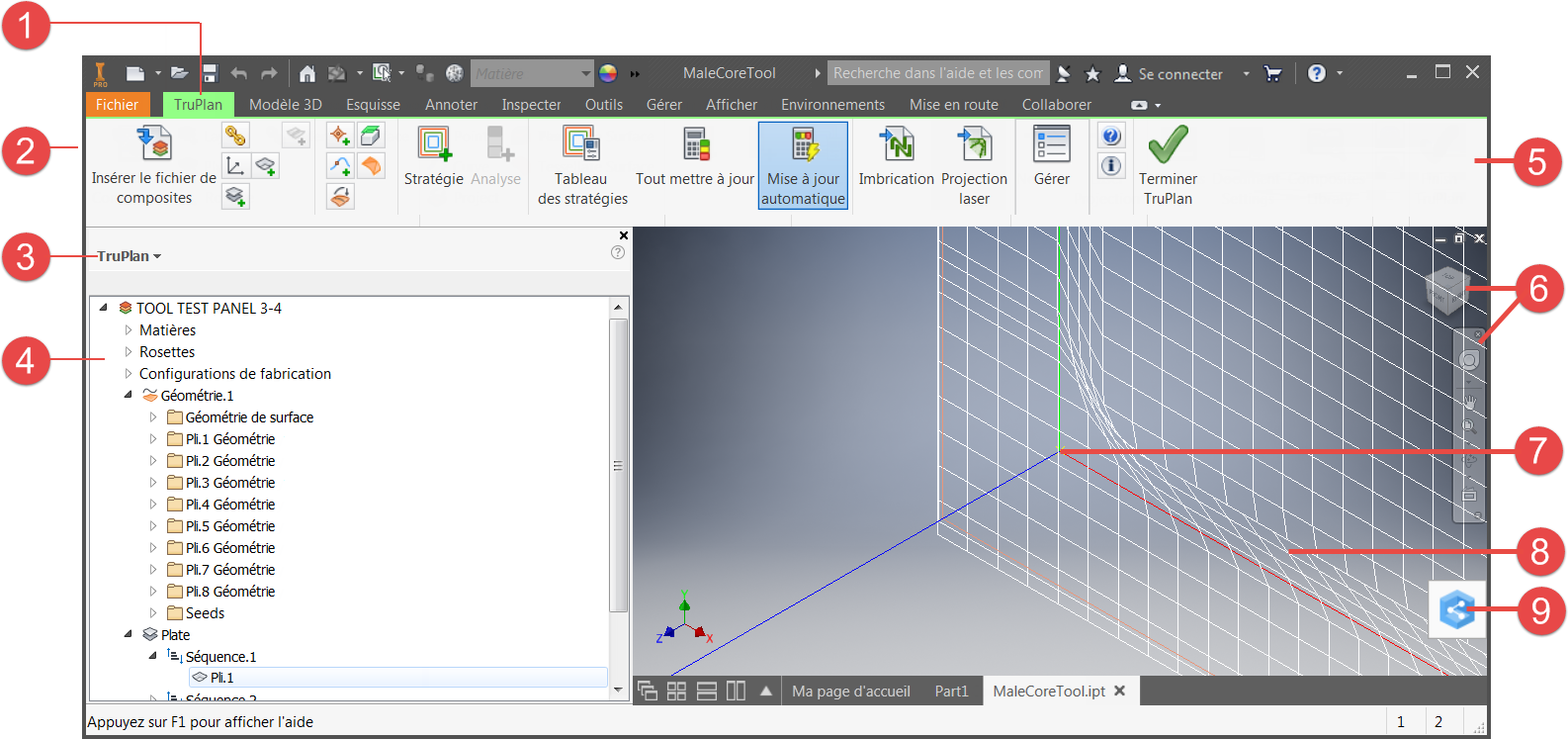Collapse the Plate node
The image size is (1568, 739).
(x=129, y=634)
